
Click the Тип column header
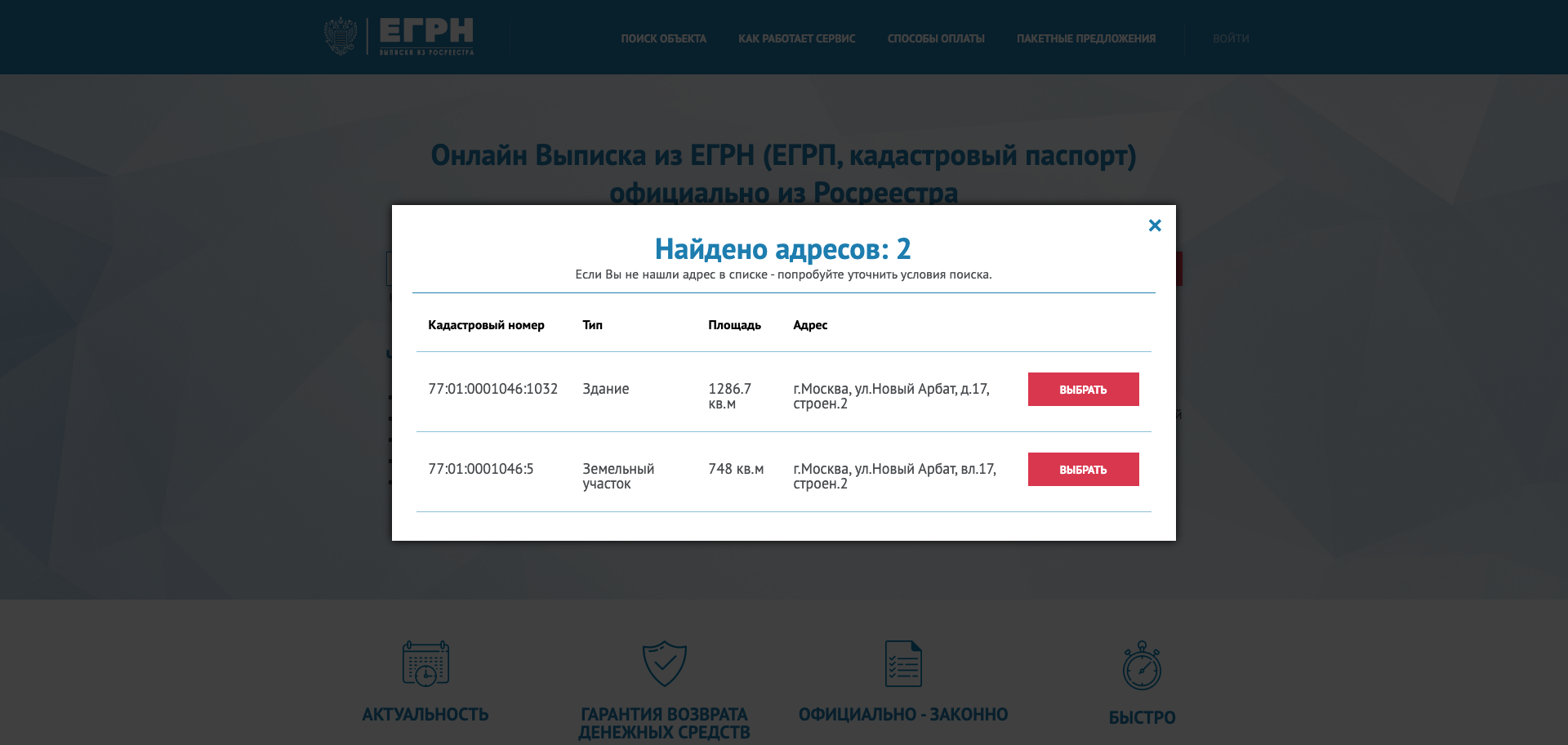click(592, 325)
